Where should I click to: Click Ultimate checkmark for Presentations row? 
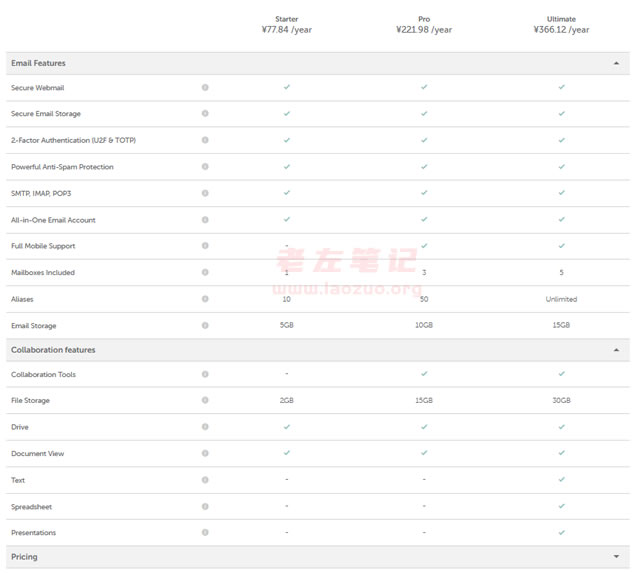coord(561,532)
